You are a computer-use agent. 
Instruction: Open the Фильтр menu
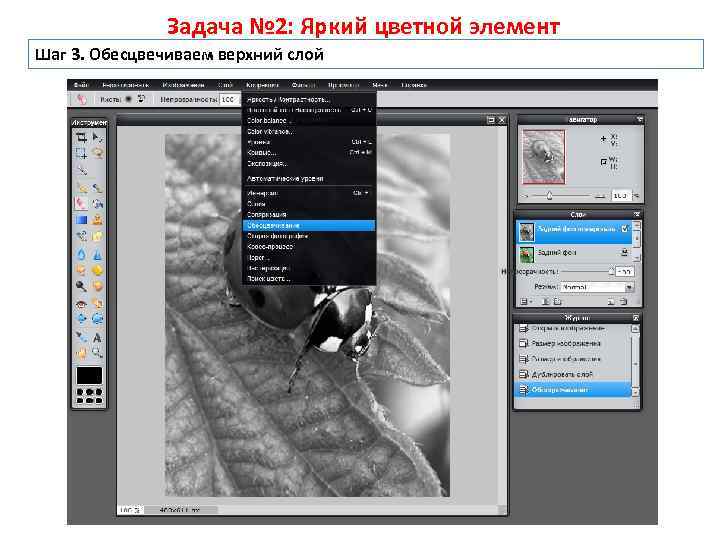click(x=304, y=84)
